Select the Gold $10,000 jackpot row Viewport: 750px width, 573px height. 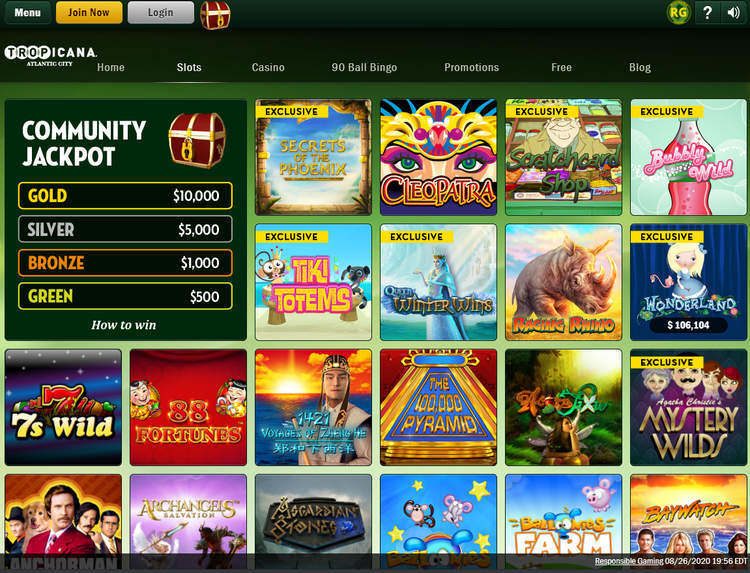click(x=125, y=196)
